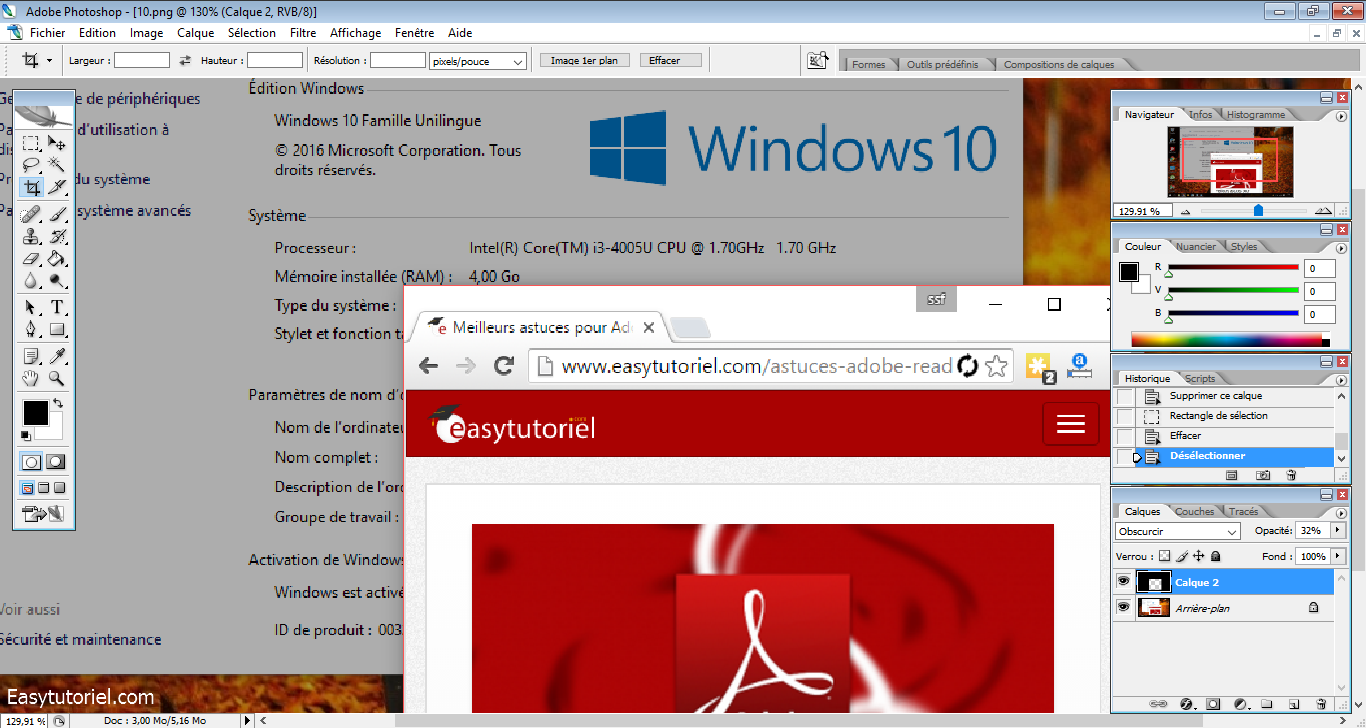The image size is (1366, 728).
Task: Click the red R color slider
Action: (x=1232, y=268)
